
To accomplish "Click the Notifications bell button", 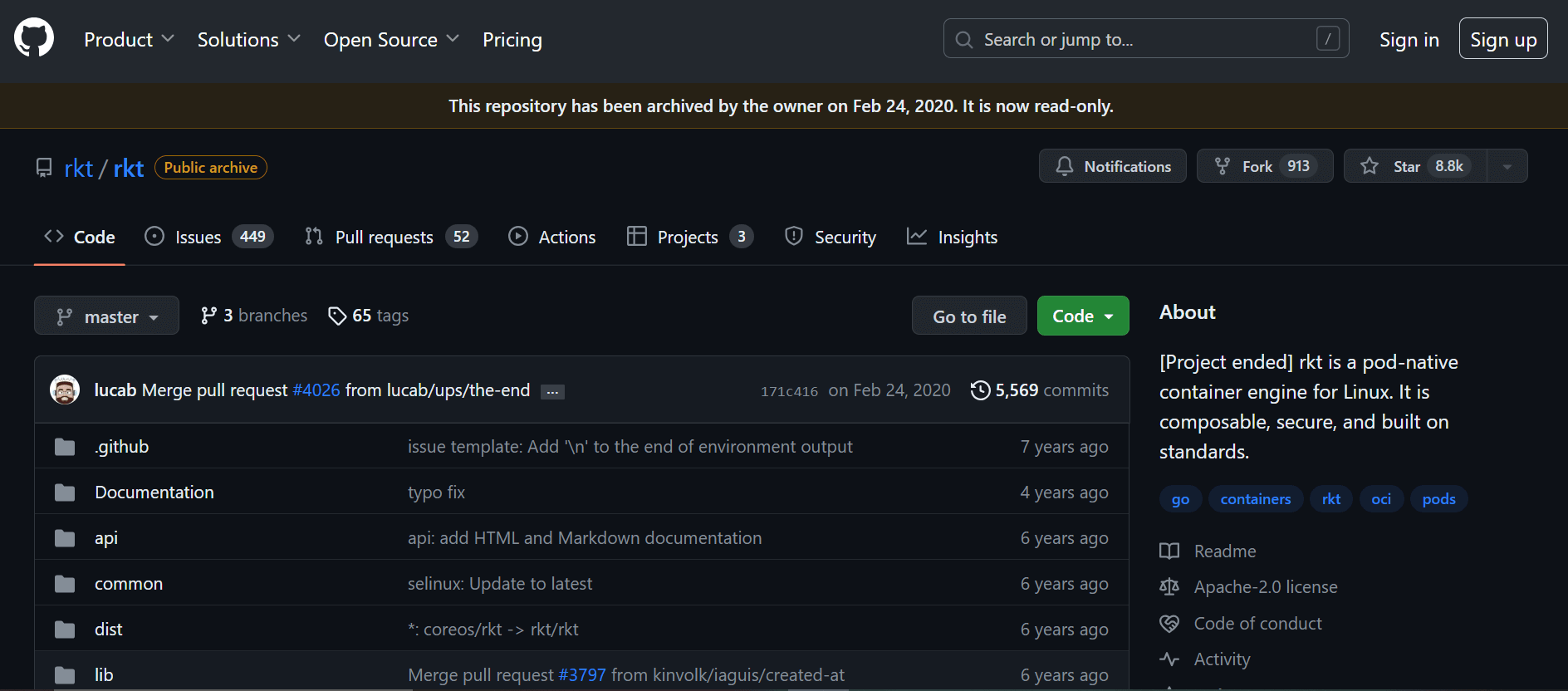I will pyautogui.click(x=1112, y=166).
